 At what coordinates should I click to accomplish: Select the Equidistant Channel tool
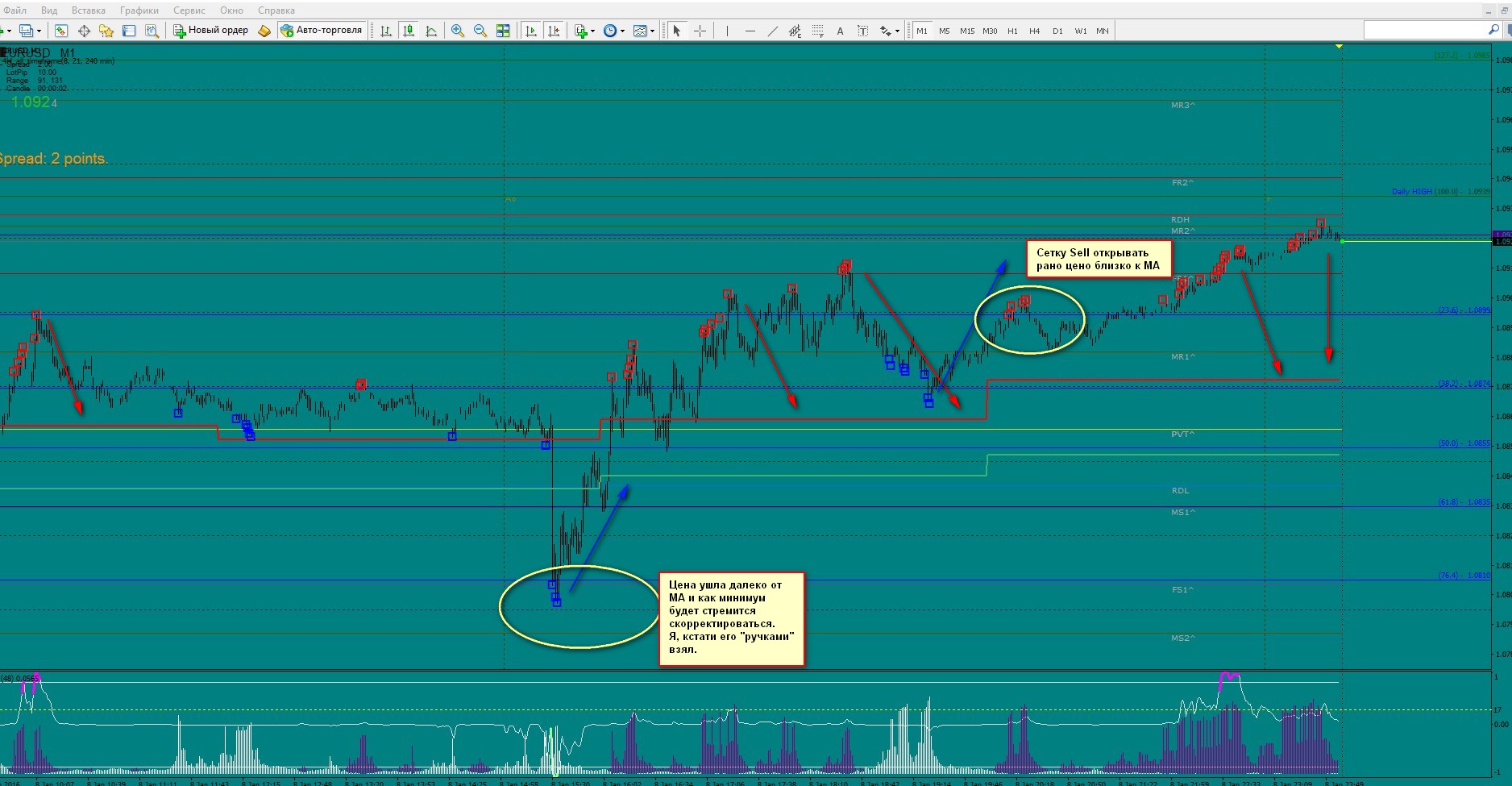tap(795, 31)
